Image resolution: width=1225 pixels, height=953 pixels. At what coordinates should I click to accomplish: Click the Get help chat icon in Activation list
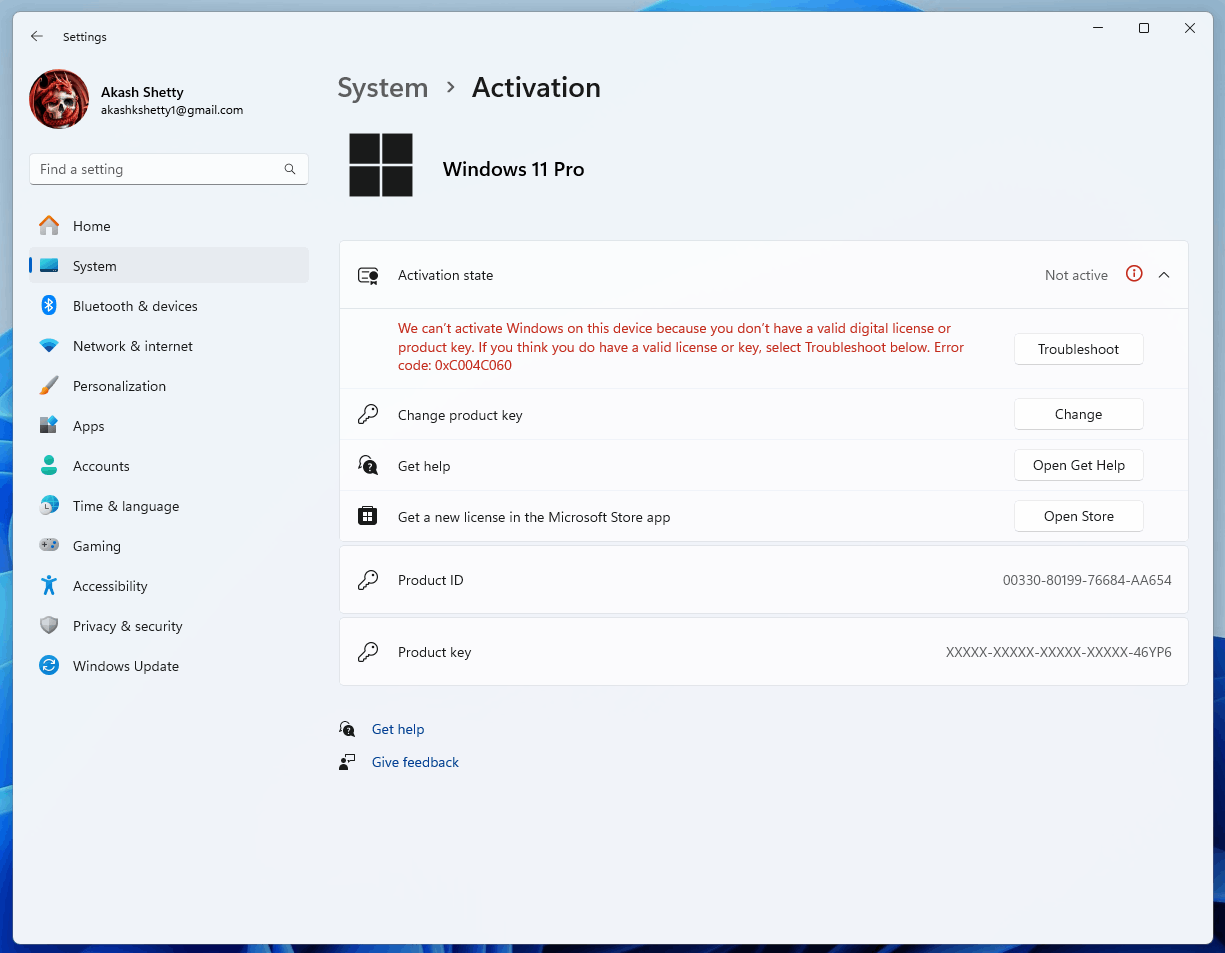368,466
